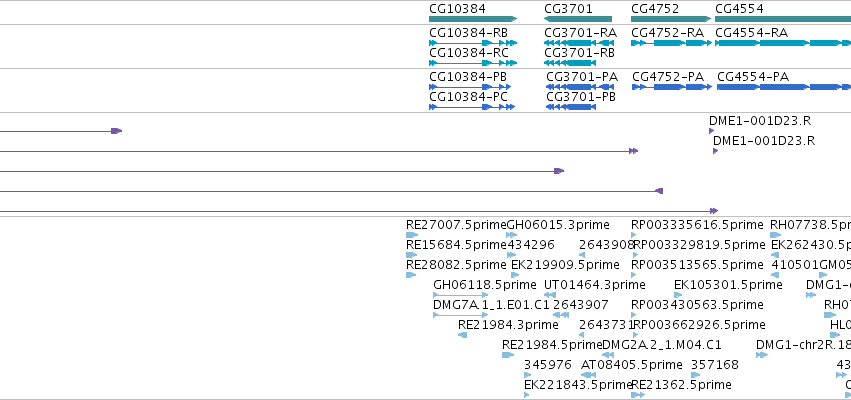This screenshot has height=400, width=851.
Task: Select transcript CG10384-RB glyph
Action: [473, 43]
